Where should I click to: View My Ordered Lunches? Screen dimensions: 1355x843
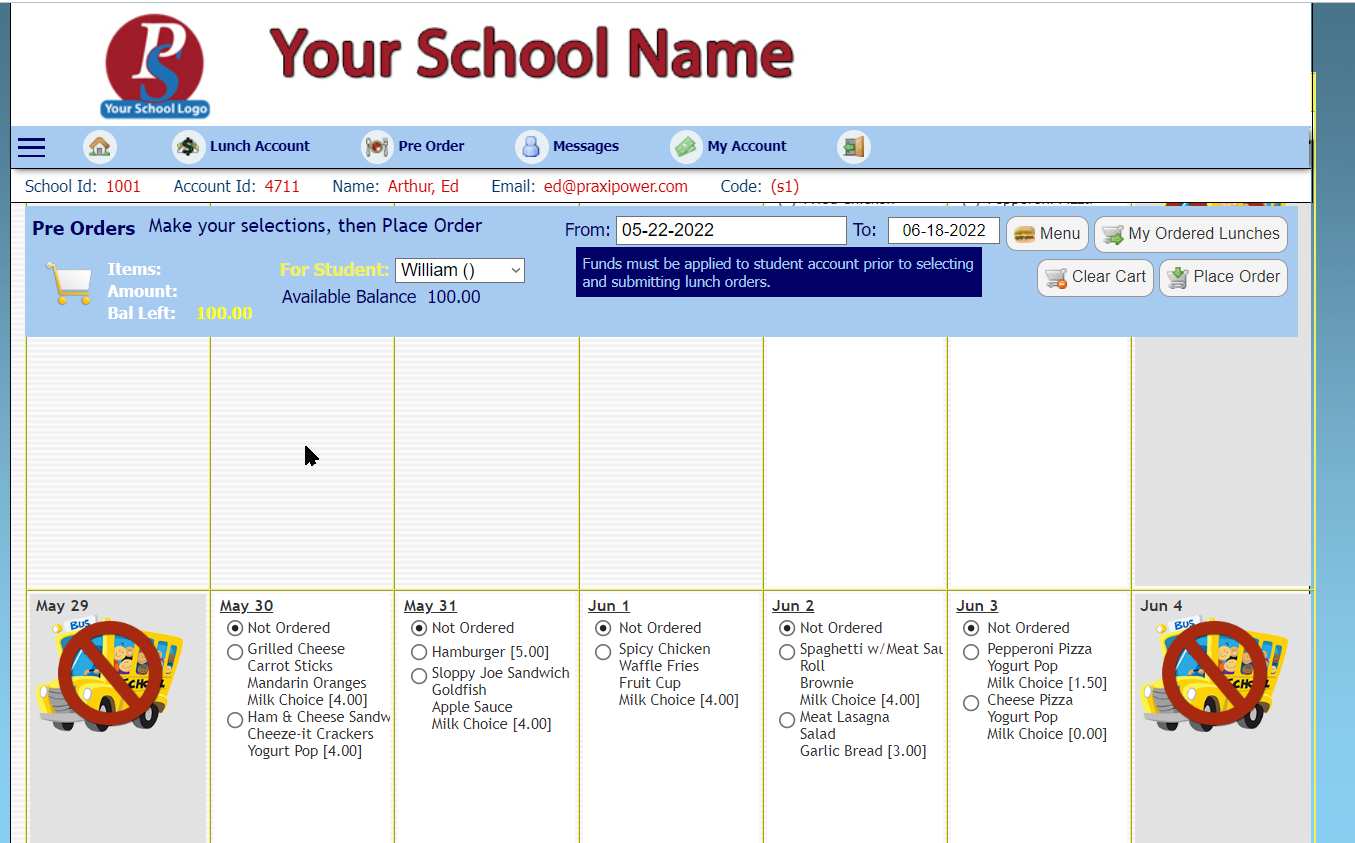1191,234
